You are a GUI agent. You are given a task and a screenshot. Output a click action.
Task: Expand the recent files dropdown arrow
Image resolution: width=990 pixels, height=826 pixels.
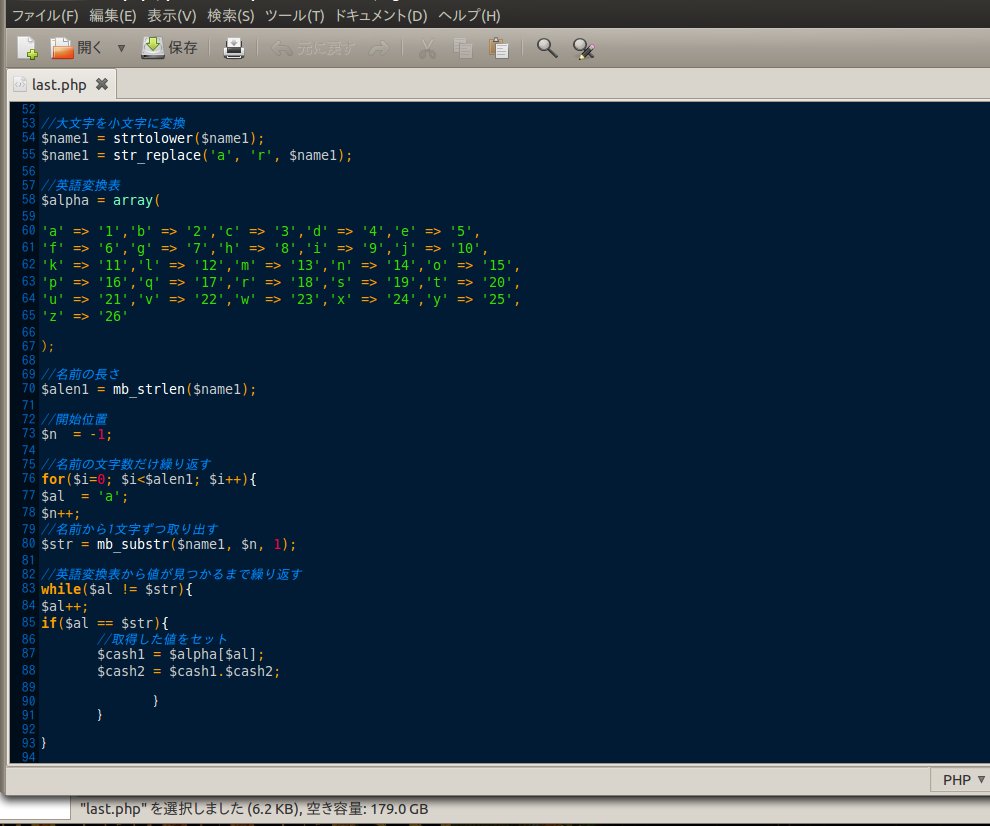point(121,48)
